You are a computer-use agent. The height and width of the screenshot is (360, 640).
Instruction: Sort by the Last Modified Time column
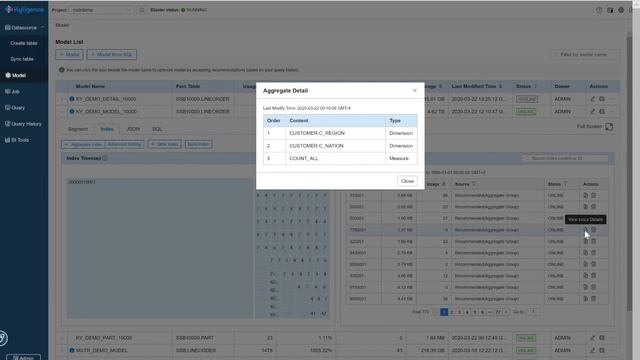[x=500, y=87]
